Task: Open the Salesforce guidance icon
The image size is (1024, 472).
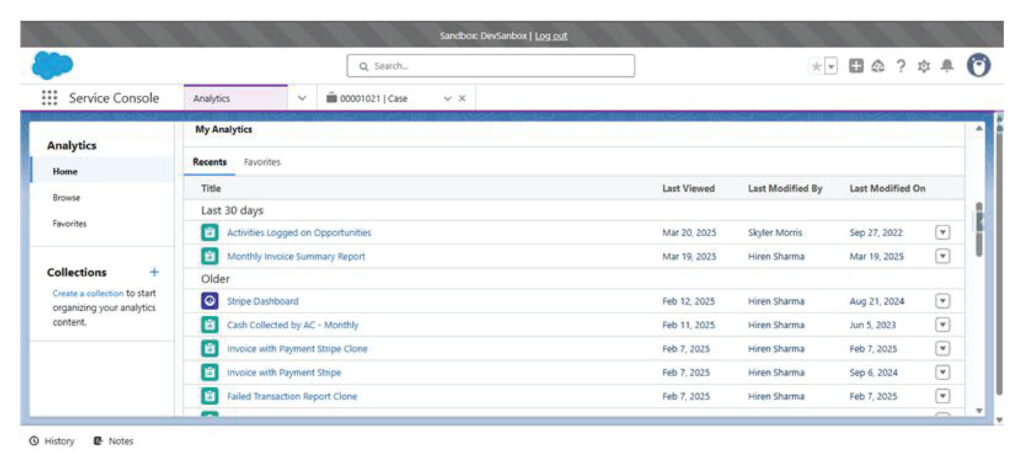Action: 878,65
